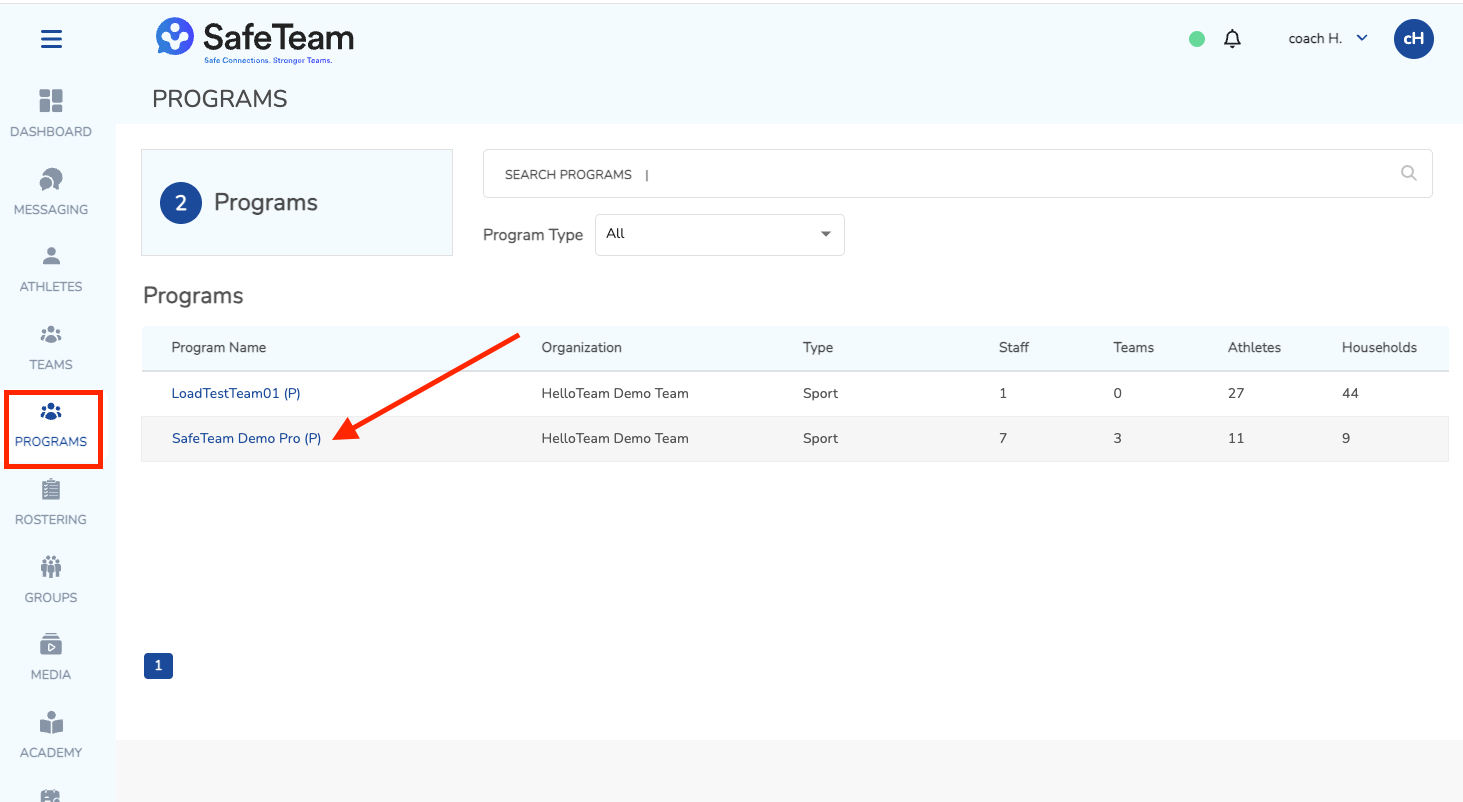1463x802 pixels.
Task: Click the Organization column header
Action: click(x=582, y=347)
